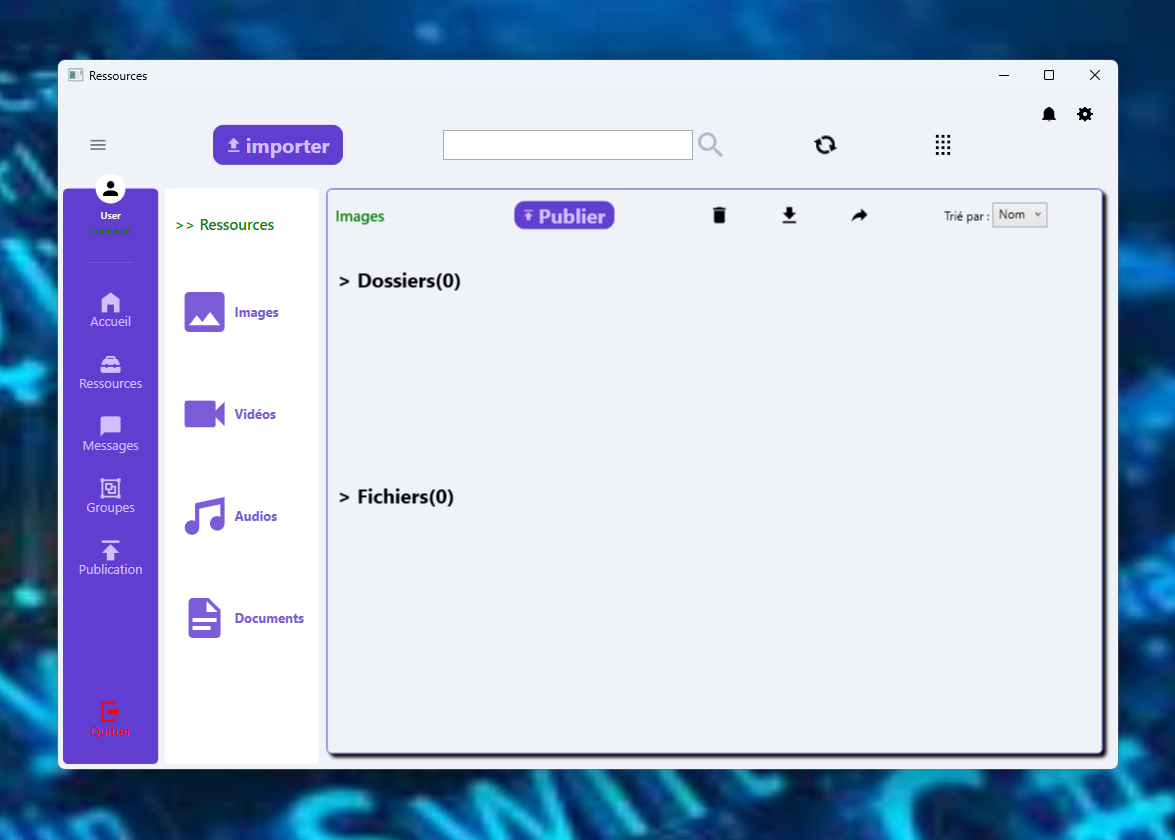
Task: Start a search with the magnifier icon
Action: click(x=710, y=144)
